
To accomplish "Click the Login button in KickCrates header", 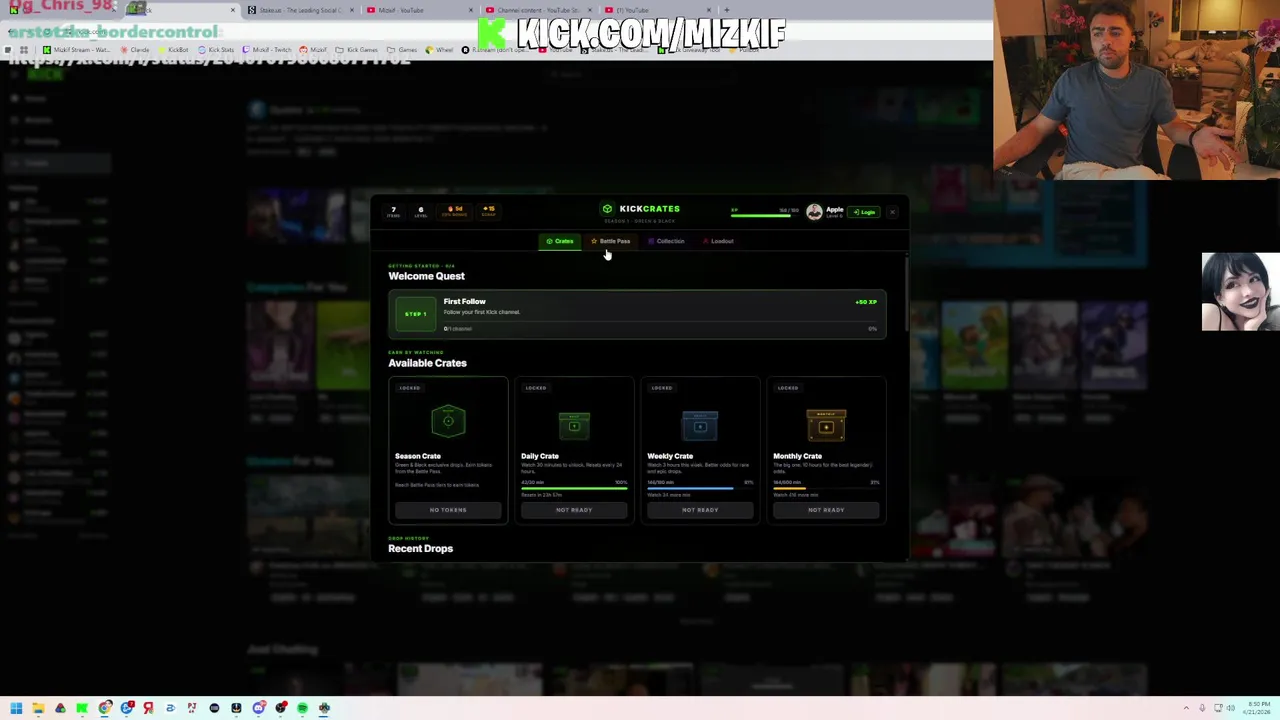I will [864, 212].
